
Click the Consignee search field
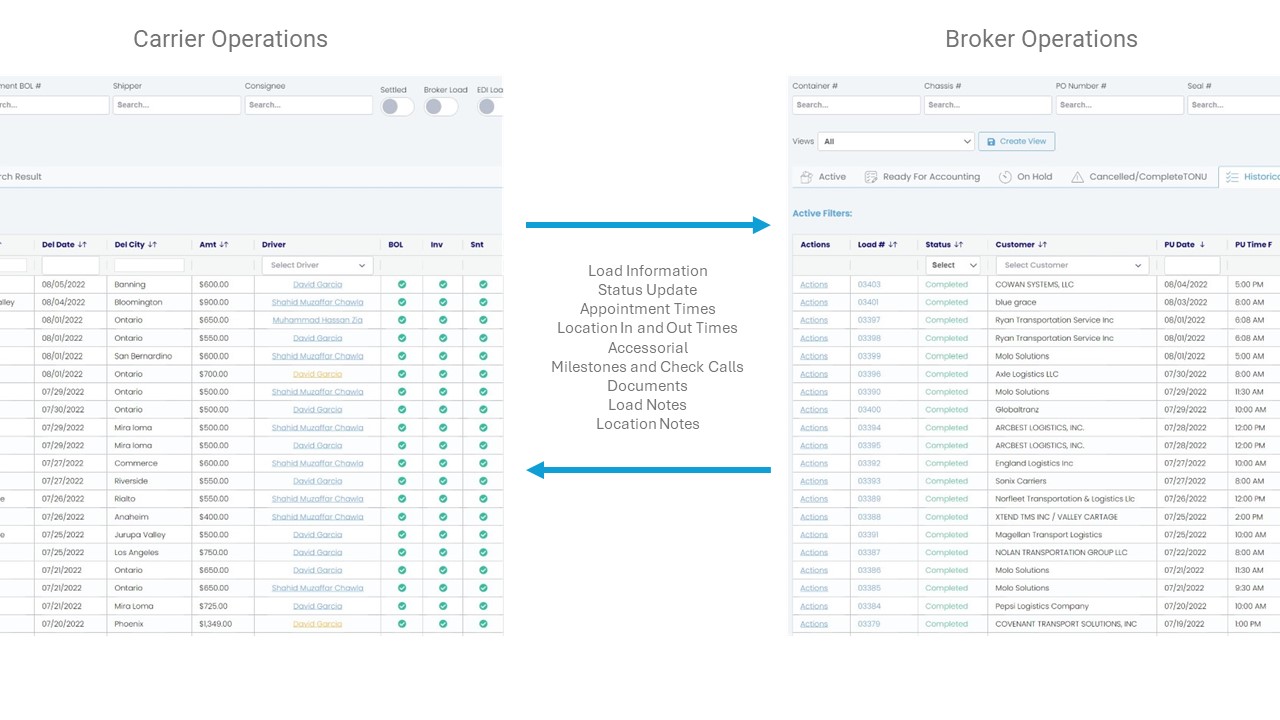pyautogui.click(x=309, y=105)
